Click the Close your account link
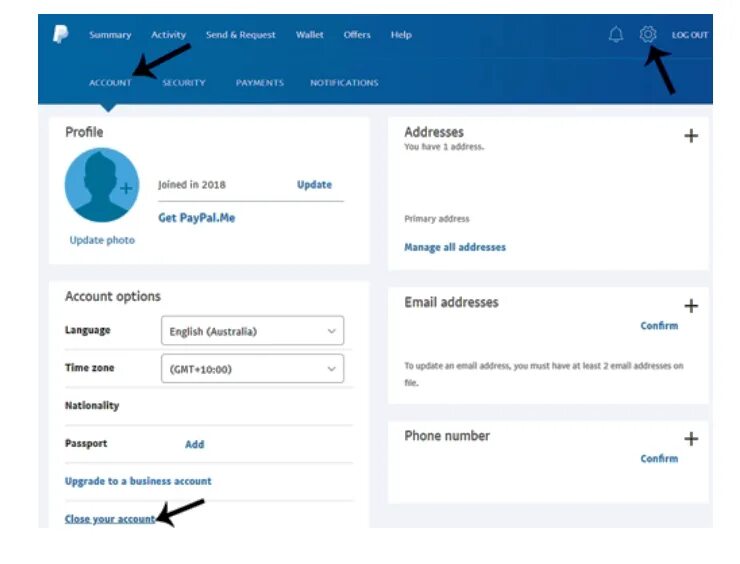The width and height of the screenshot is (740, 564). click(110, 519)
